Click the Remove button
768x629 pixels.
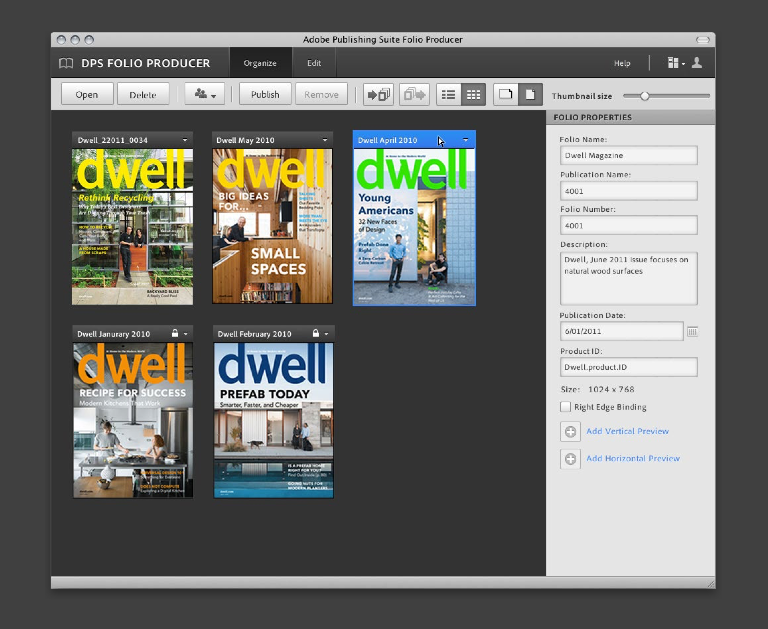point(321,94)
